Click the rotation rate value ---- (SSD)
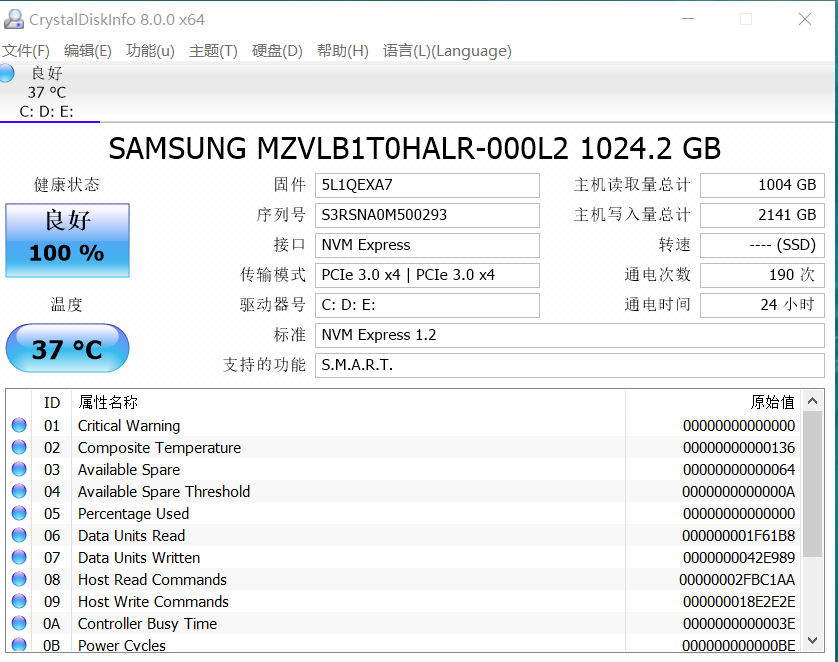 click(762, 245)
